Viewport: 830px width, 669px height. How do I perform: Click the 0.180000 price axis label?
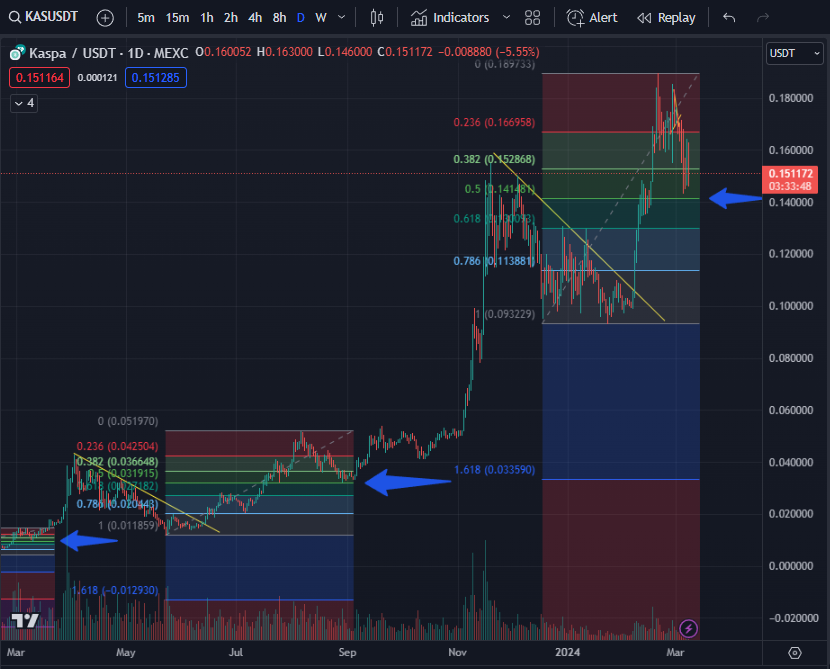point(791,98)
